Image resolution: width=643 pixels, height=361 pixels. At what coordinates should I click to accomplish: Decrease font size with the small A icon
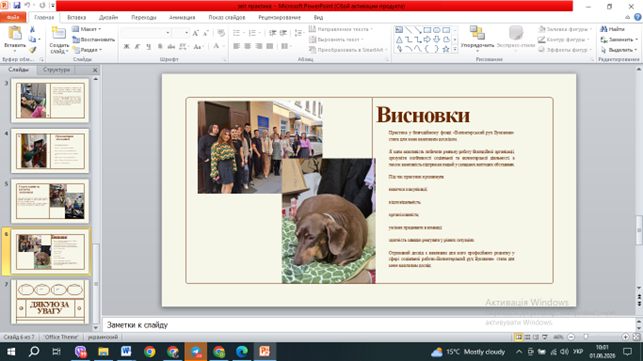(x=205, y=33)
